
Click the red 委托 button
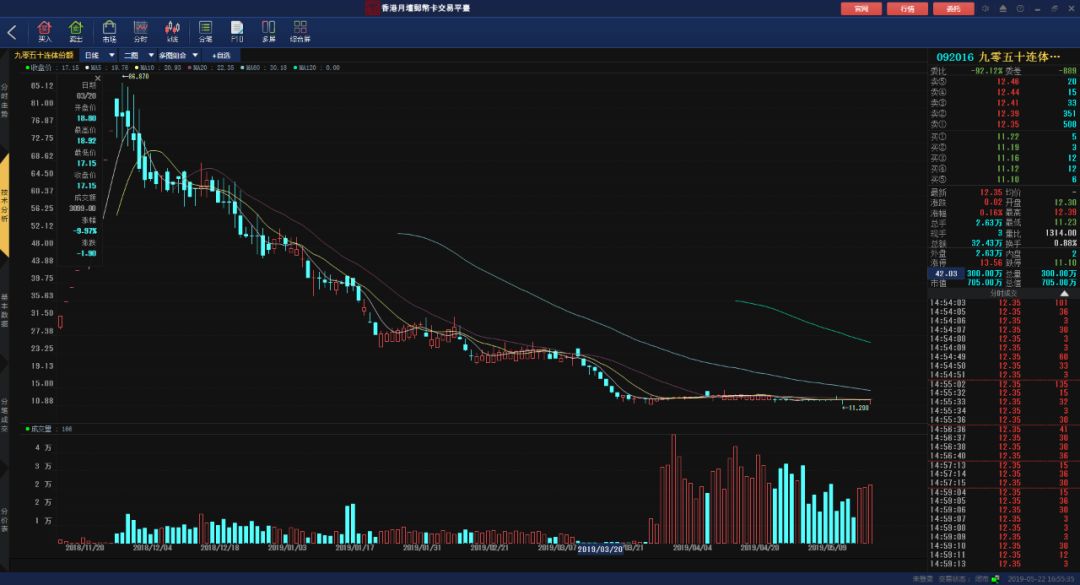pyautogui.click(x=953, y=8)
